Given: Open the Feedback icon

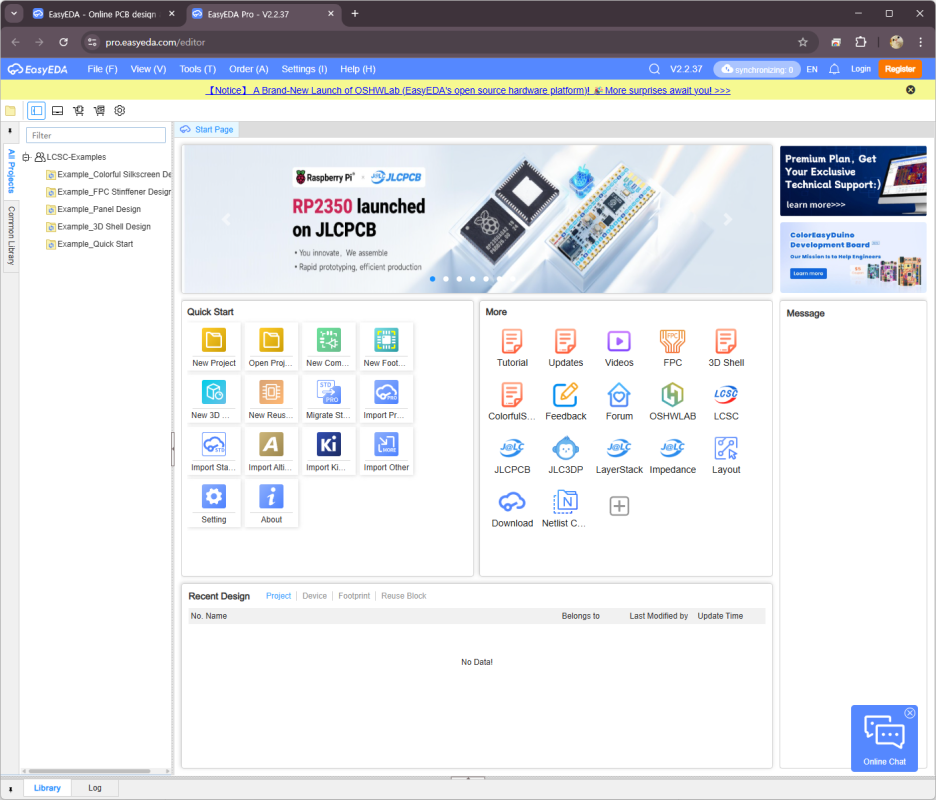Looking at the screenshot, I should [x=565, y=395].
